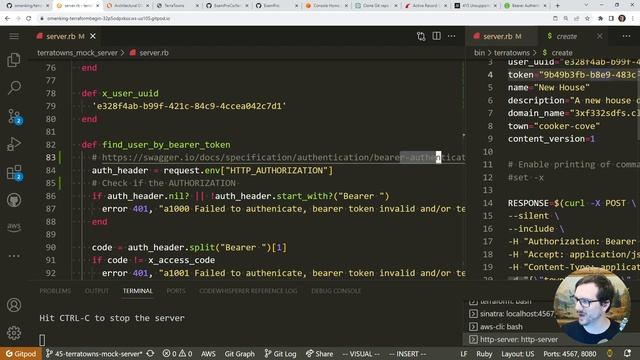640x360 pixels.
Task: Open Git Graph from status bar
Action: coord(240,353)
